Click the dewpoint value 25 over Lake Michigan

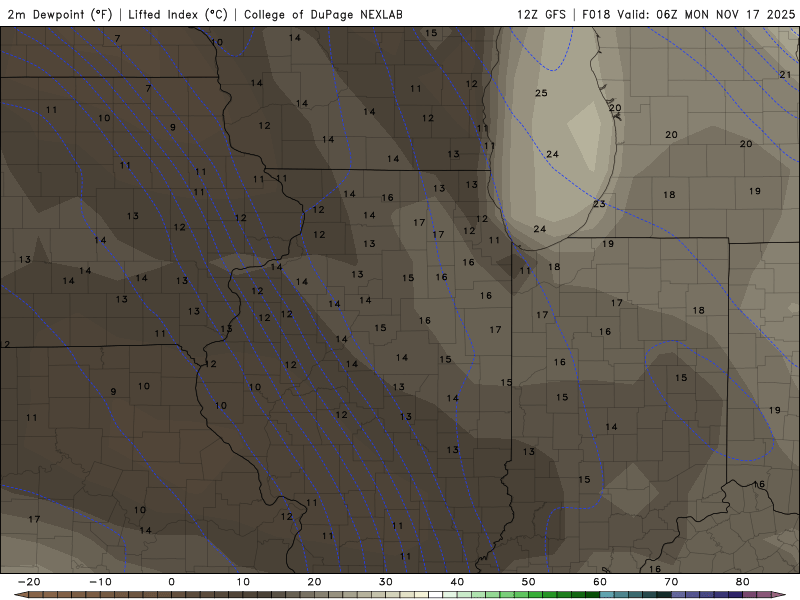pos(541,93)
